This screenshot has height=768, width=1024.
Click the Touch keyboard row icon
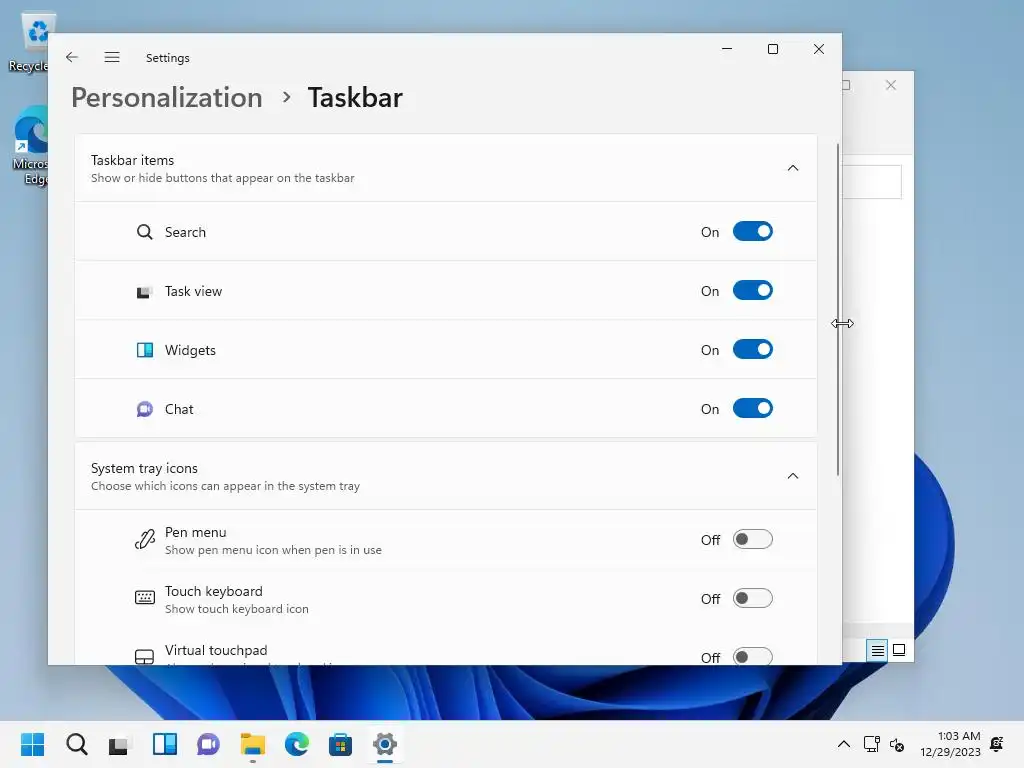coord(144,598)
